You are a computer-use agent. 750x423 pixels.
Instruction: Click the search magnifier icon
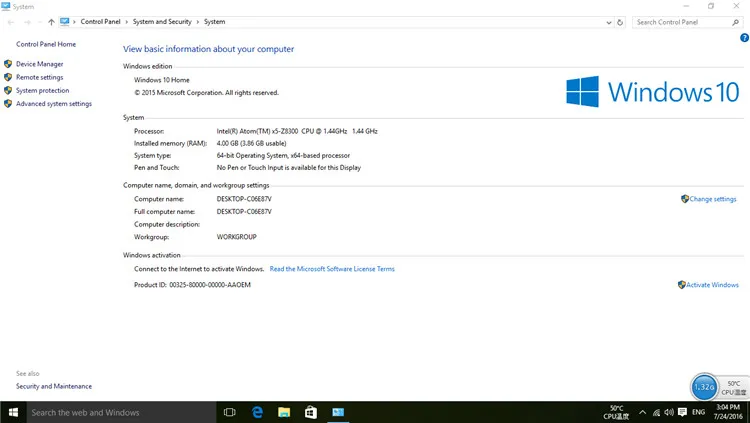click(x=736, y=22)
